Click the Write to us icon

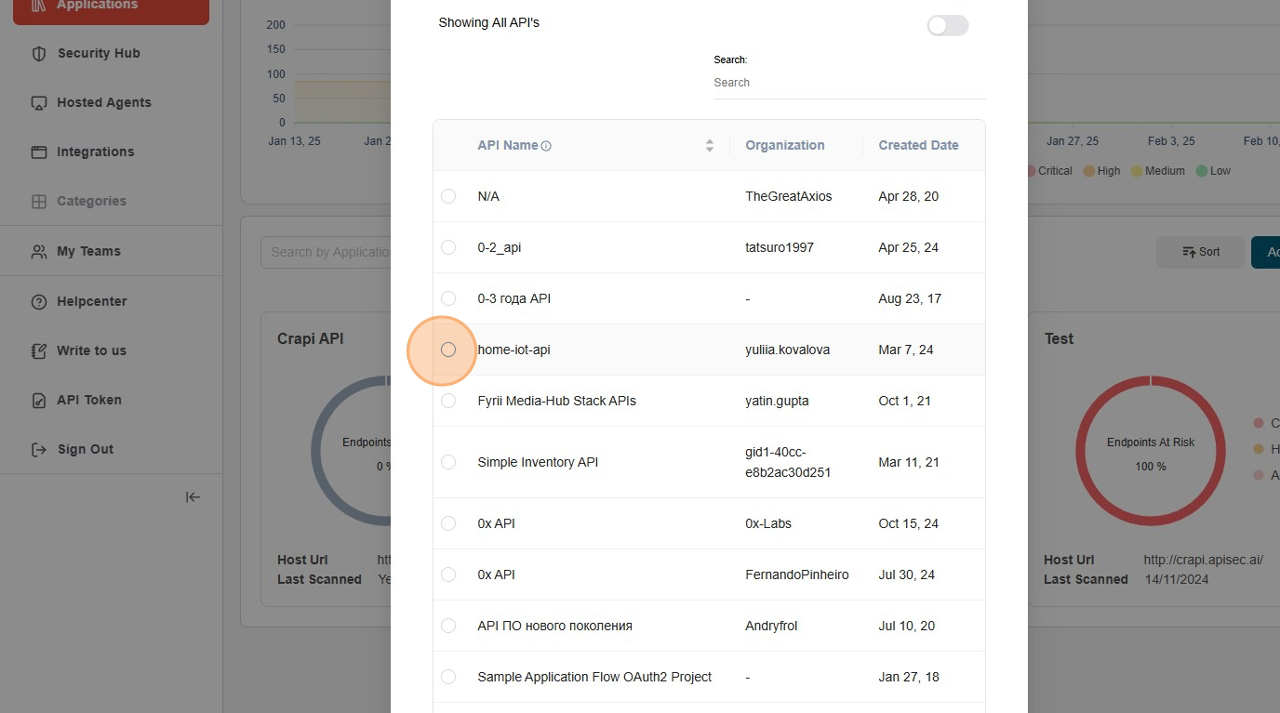click(39, 351)
